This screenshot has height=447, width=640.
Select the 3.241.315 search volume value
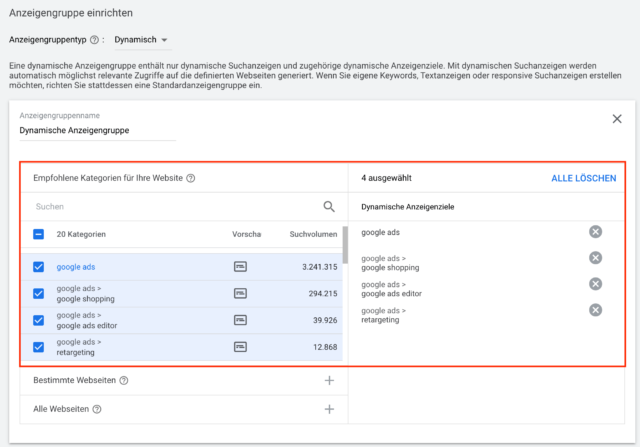point(320,267)
